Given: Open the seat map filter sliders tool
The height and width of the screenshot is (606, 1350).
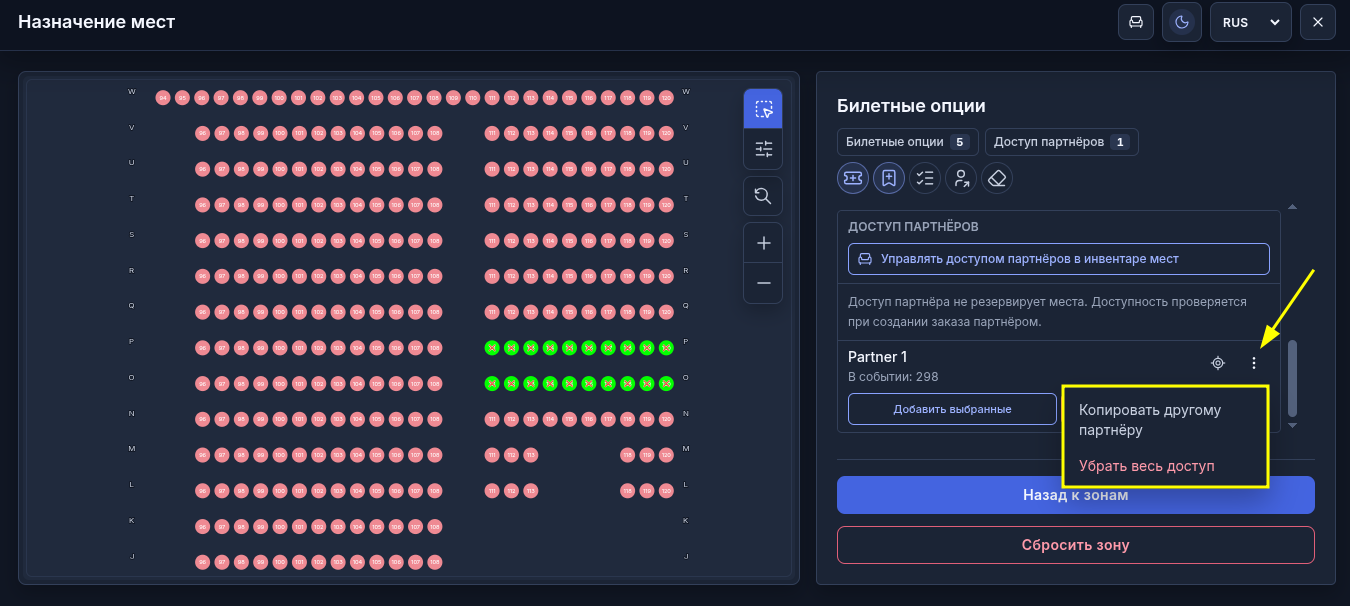Looking at the screenshot, I should (x=763, y=149).
